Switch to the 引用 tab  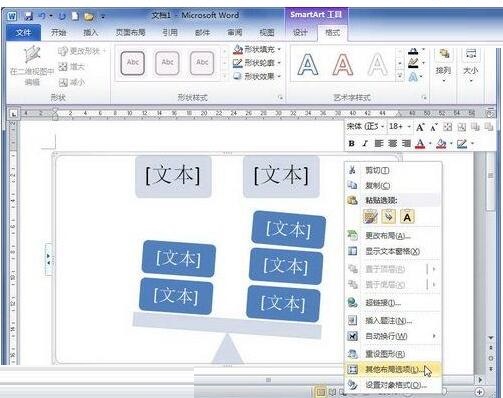point(170,33)
